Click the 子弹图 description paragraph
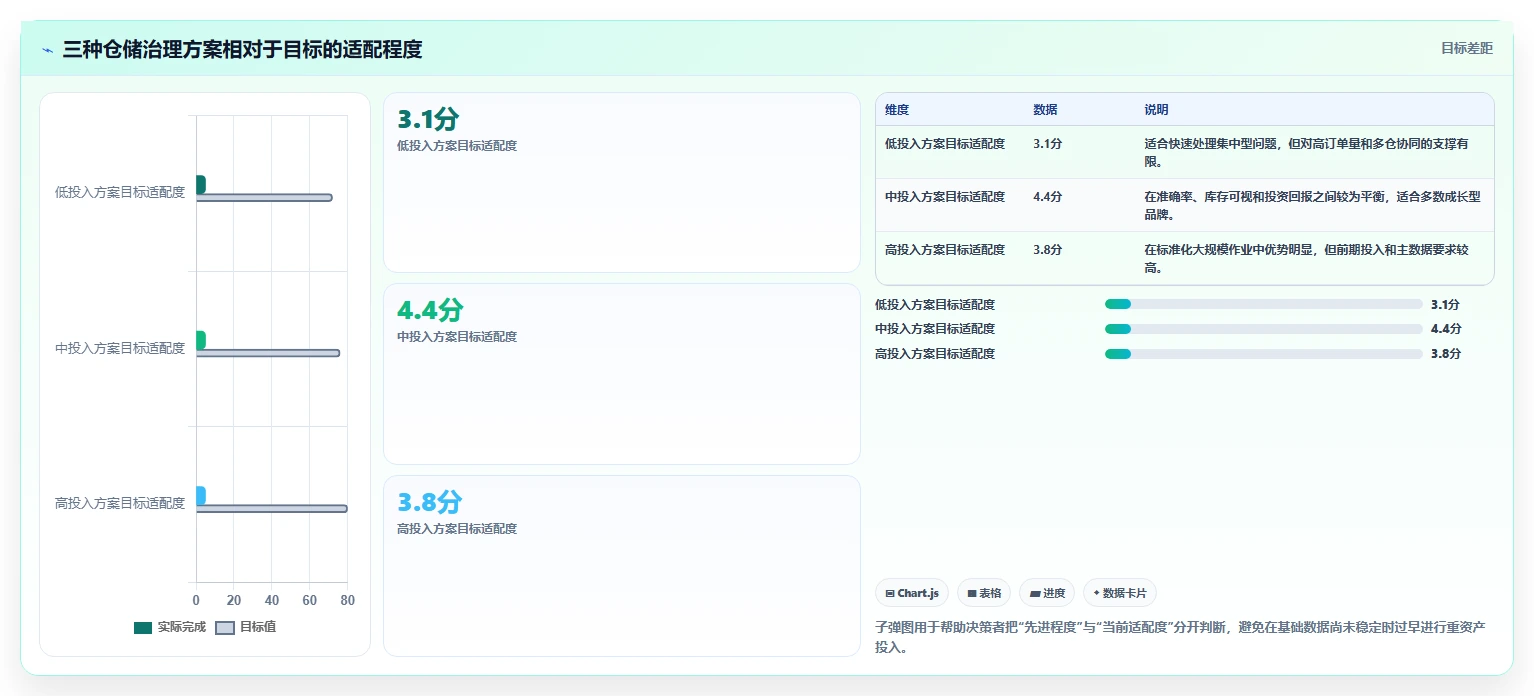This screenshot has height=696, width=1534. (x=1180, y=637)
